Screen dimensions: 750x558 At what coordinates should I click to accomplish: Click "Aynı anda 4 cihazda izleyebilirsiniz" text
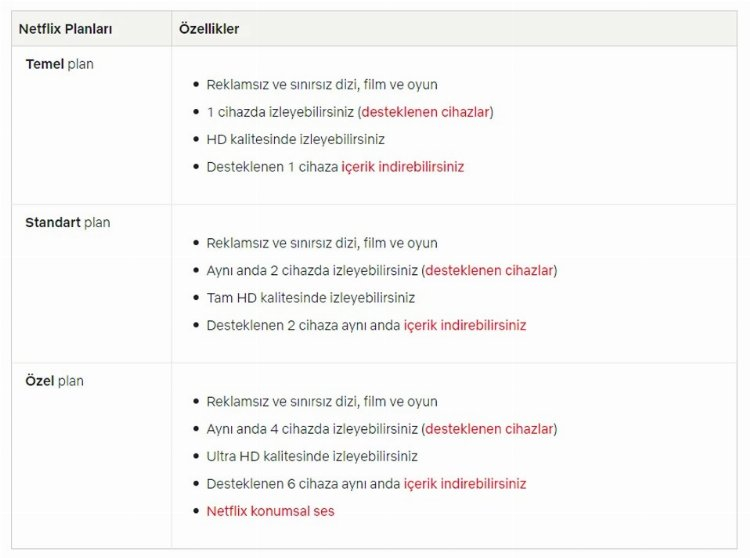pos(311,429)
